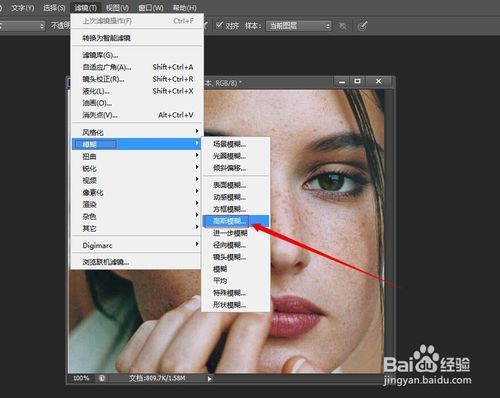The width and height of the screenshot is (500, 398).
Task: Open the 消失点(V)... filter
Action: [x=136, y=115]
